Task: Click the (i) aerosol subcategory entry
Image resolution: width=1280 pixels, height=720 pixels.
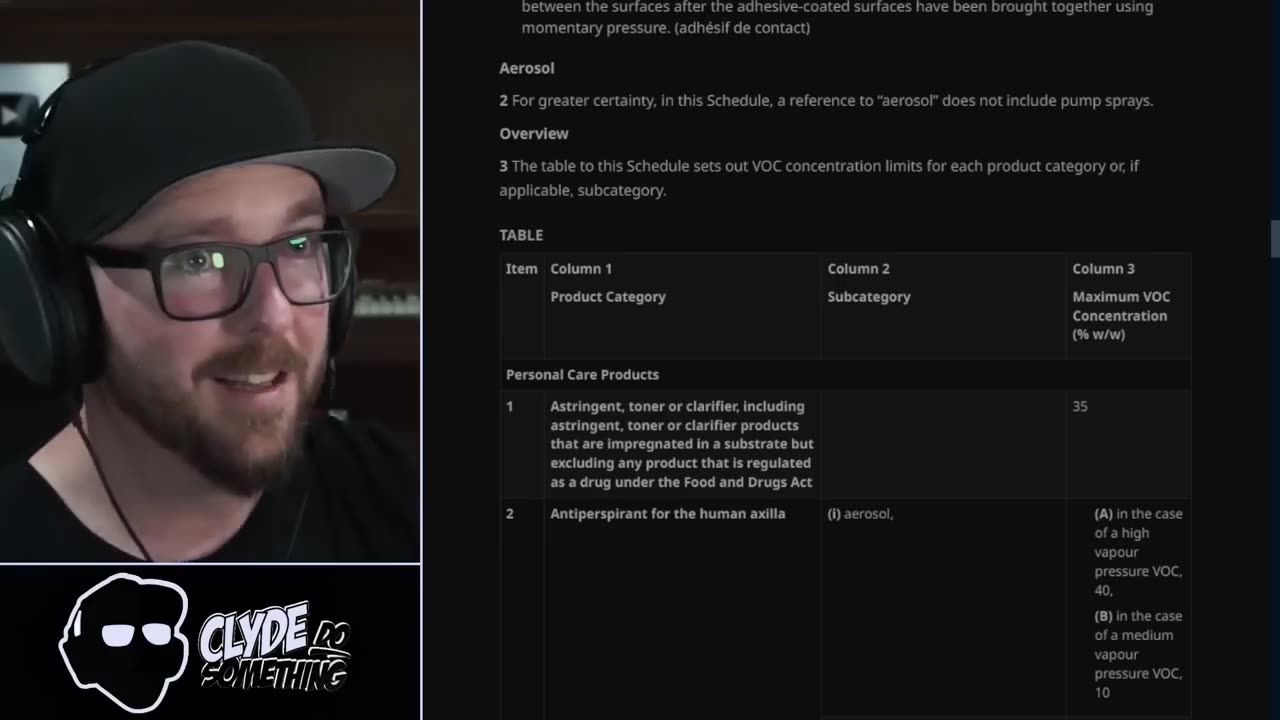Action: [x=860, y=513]
